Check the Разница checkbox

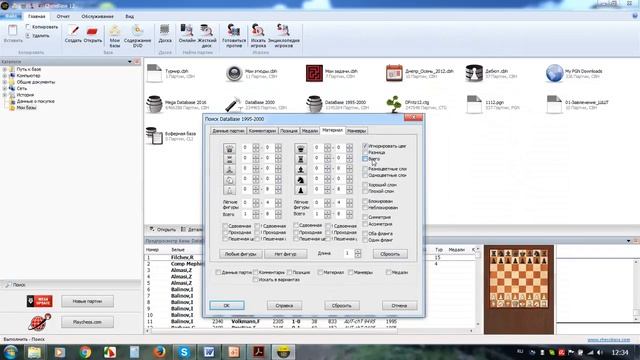point(365,152)
